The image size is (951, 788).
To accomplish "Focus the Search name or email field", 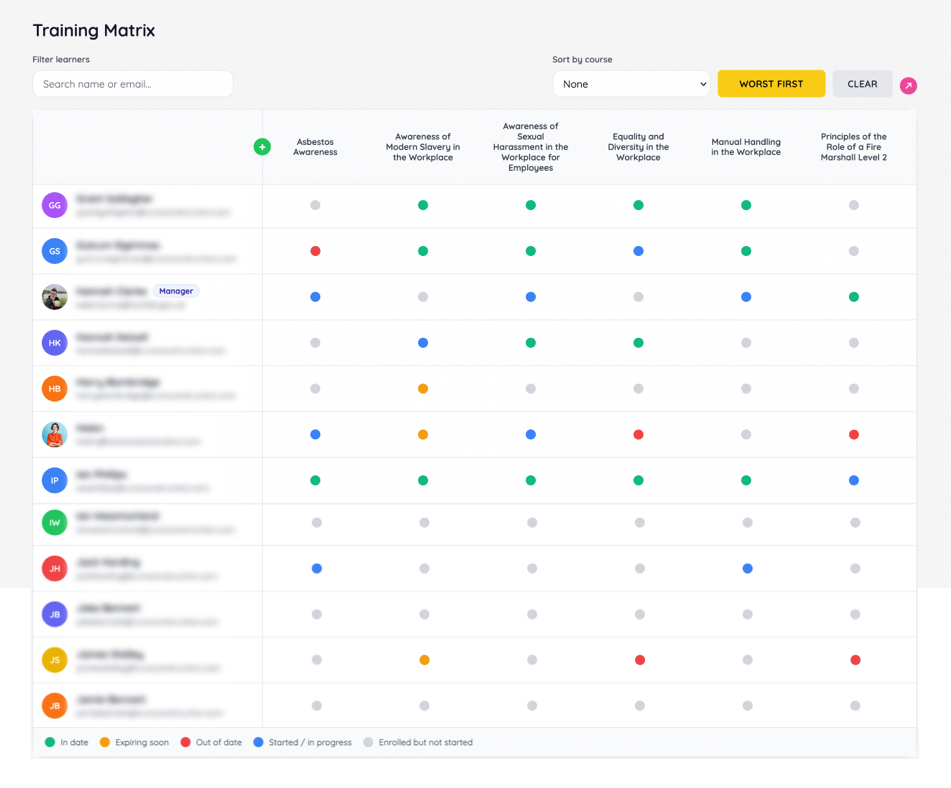I will coord(133,84).
